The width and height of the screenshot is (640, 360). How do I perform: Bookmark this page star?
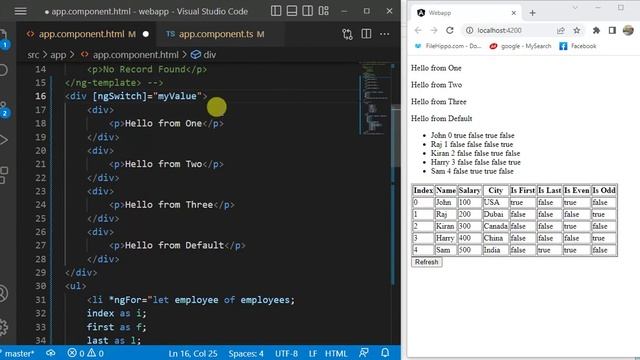(576, 30)
